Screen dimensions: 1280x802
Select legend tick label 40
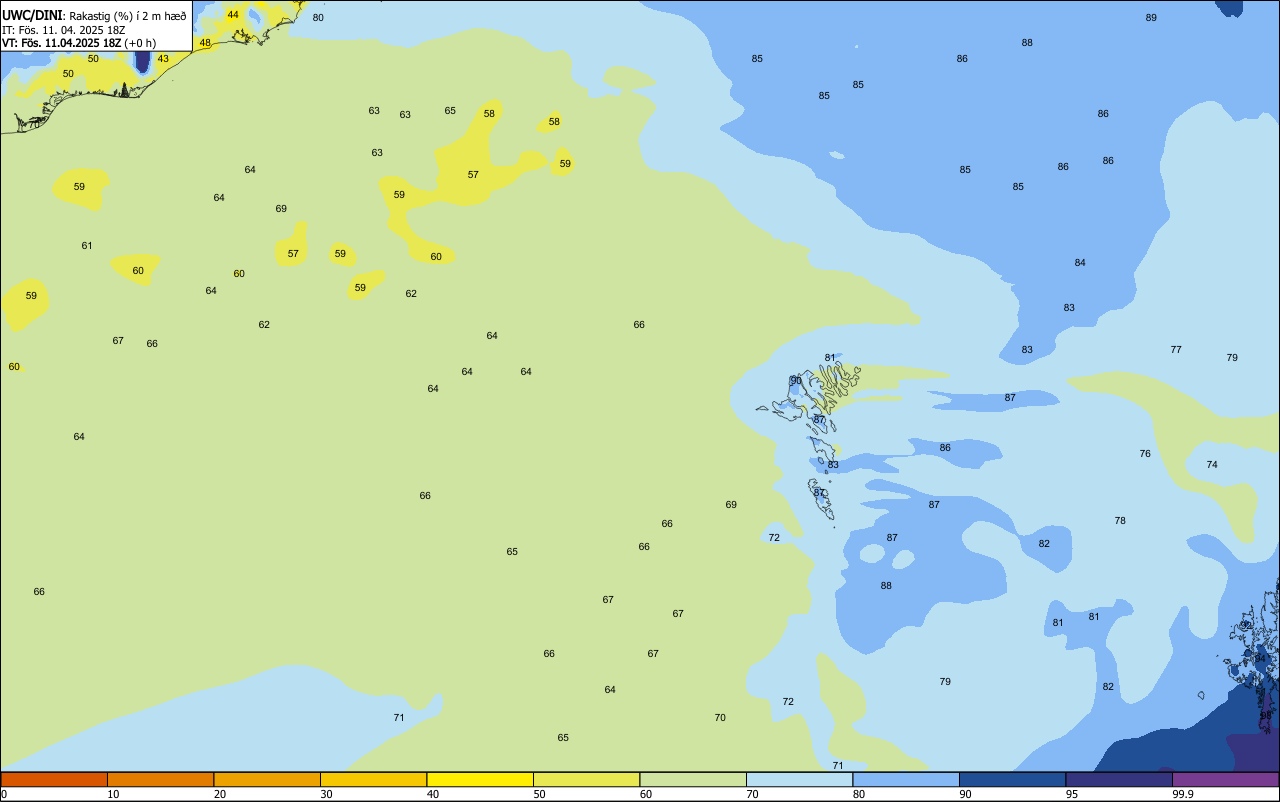click(x=433, y=794)
